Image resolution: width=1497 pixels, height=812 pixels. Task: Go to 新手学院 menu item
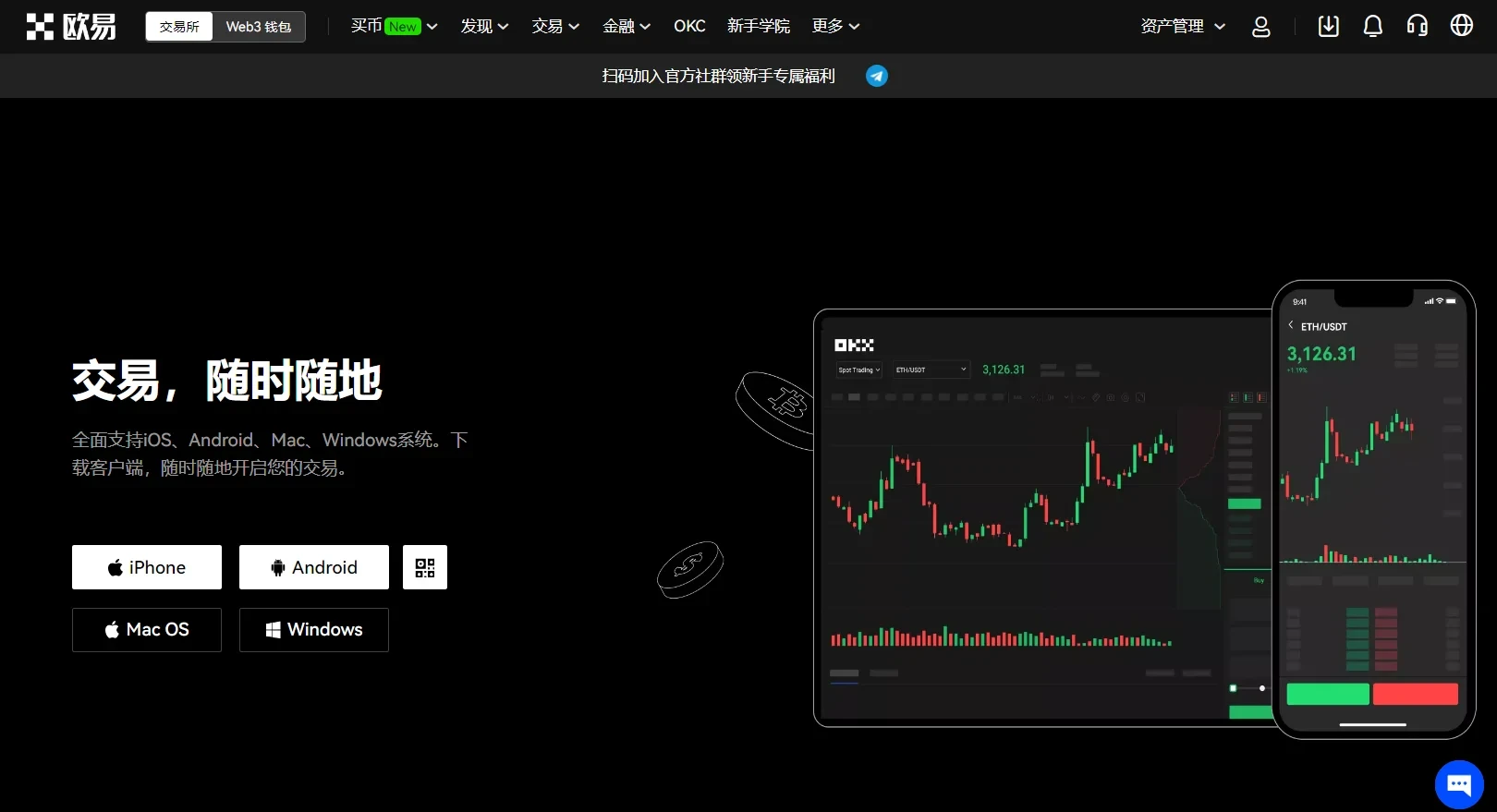point(758,27)
